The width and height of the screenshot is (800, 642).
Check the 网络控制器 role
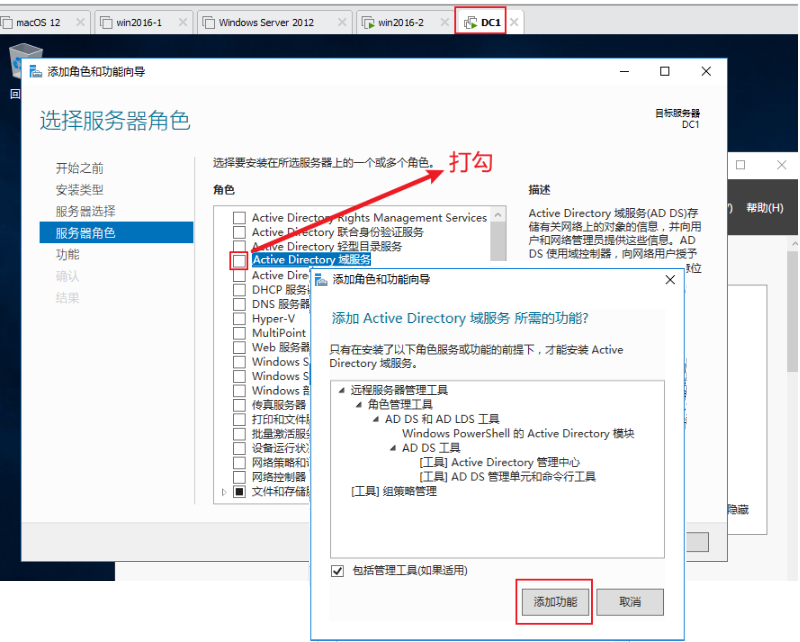(239, 477)
